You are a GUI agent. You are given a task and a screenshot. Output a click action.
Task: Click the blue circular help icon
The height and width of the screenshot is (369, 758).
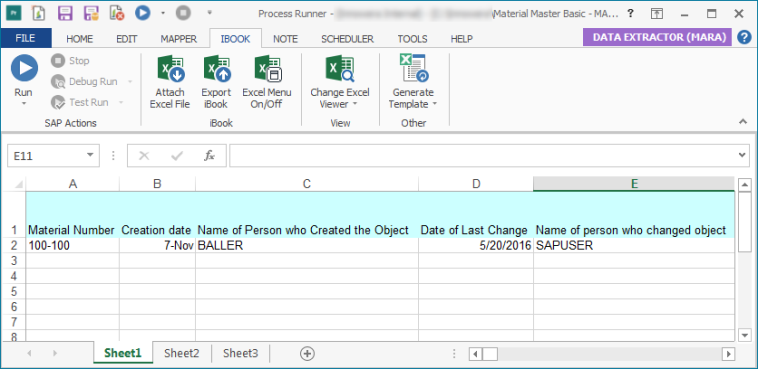tap(744, 37)
